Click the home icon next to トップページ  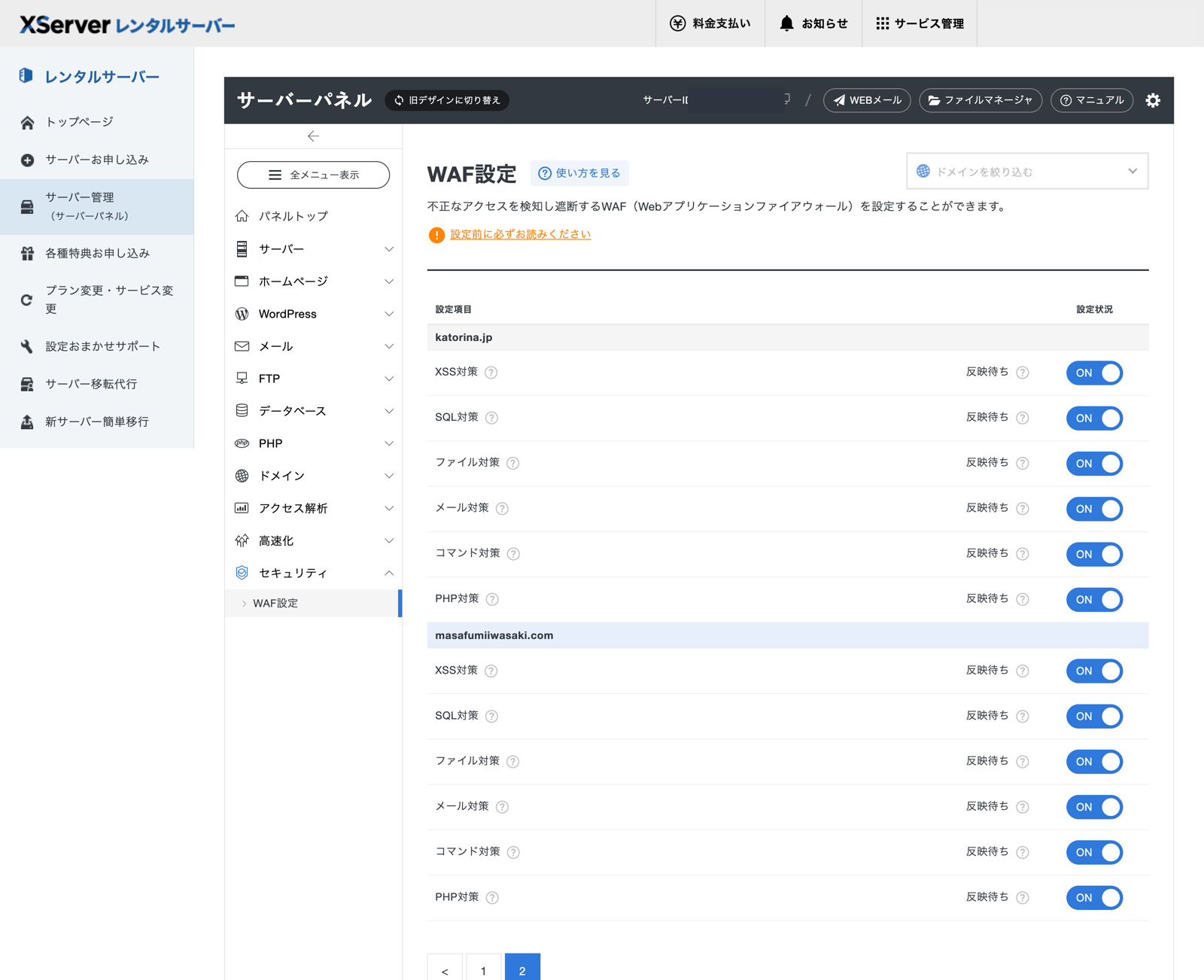pos(27,122)
